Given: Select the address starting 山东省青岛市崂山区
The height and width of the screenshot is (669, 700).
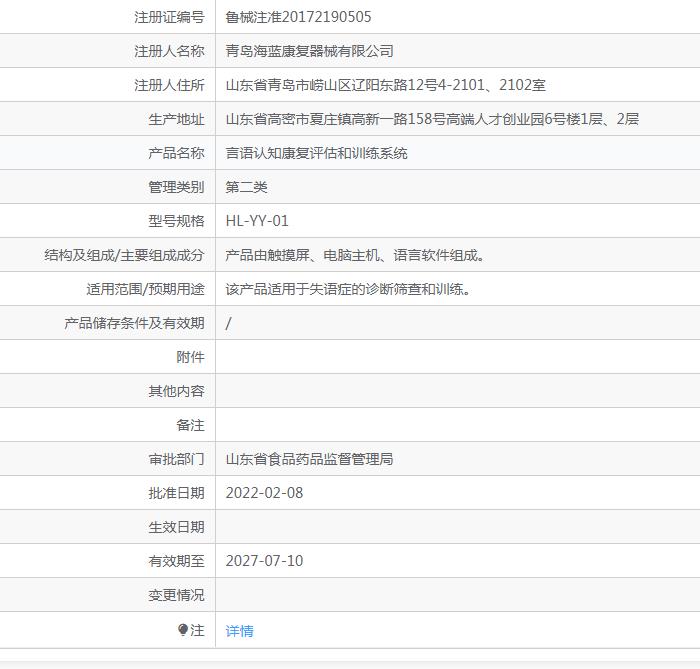Looking at the screenshot, I should click(386, 85).
